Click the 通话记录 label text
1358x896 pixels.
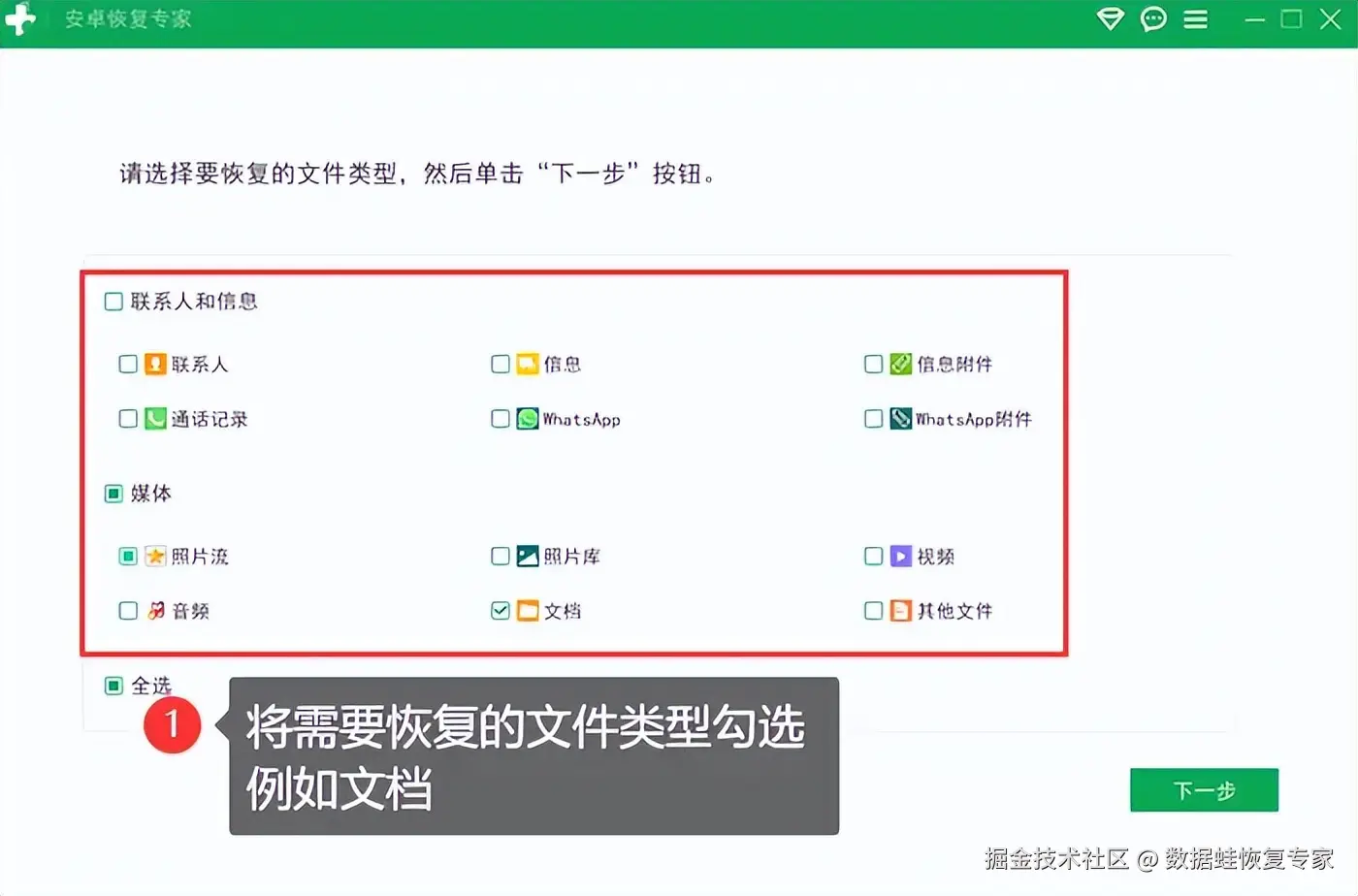(210, 419)
